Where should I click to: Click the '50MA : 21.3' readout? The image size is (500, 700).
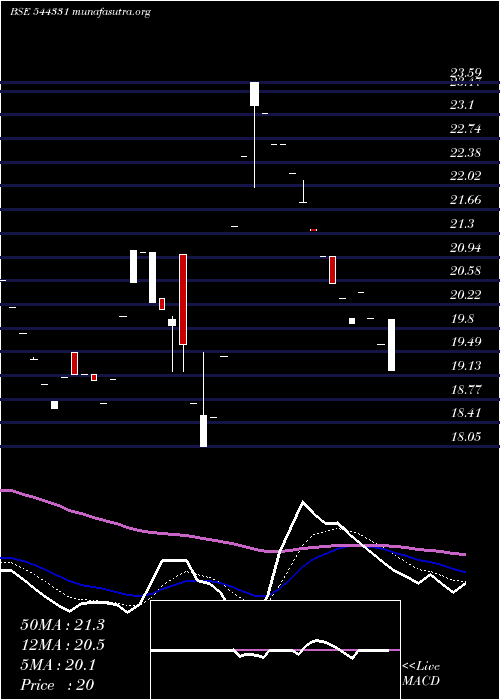coord(62,625)
